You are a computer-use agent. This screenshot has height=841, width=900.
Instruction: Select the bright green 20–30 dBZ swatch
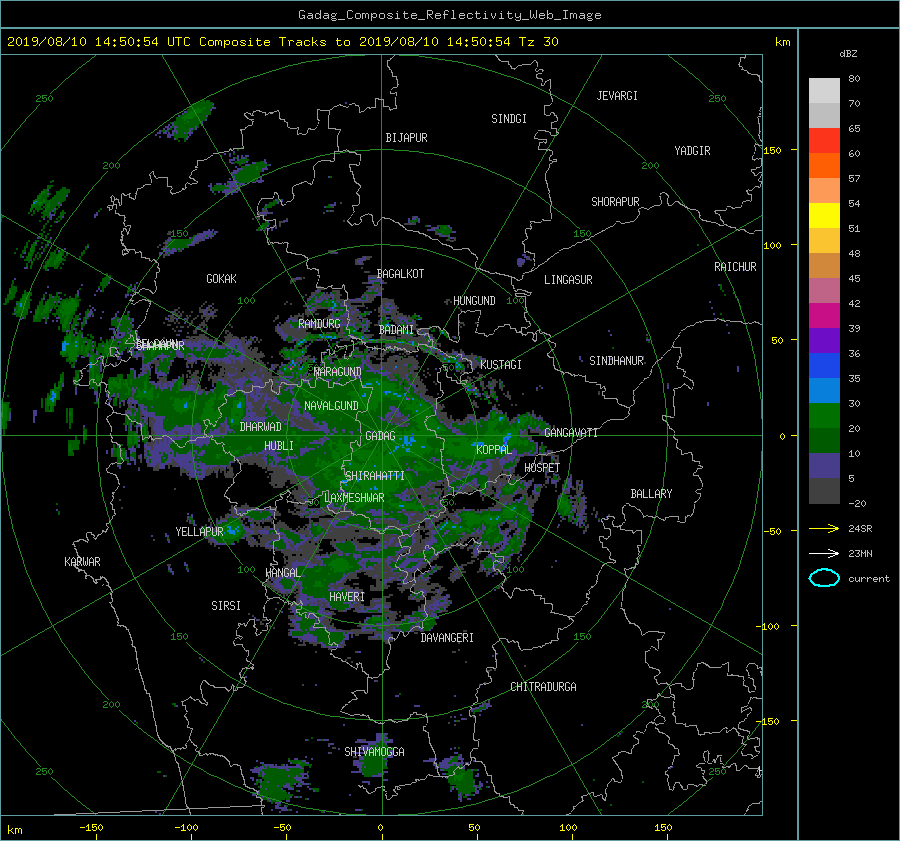point(824,416)
